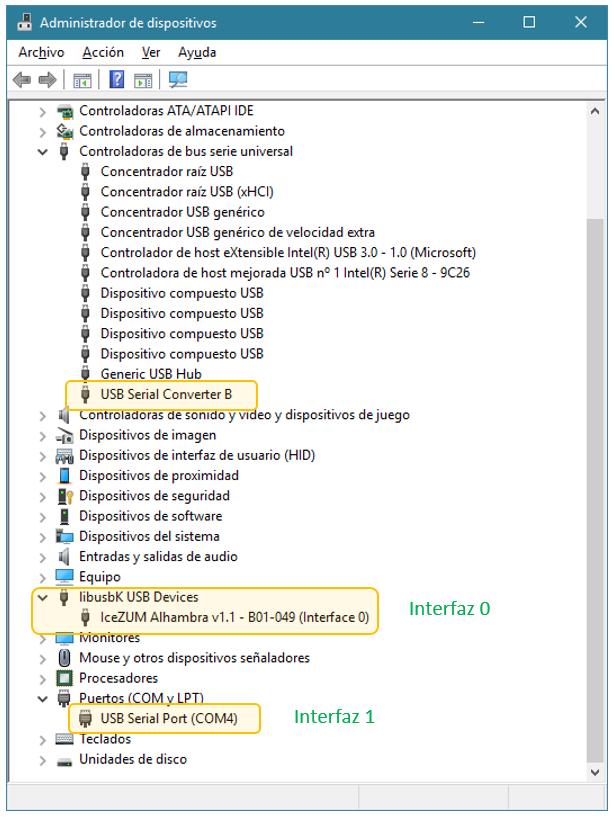Click the Dispositivos de imagen camera icon
615x819 pixels.
(65, 435)
